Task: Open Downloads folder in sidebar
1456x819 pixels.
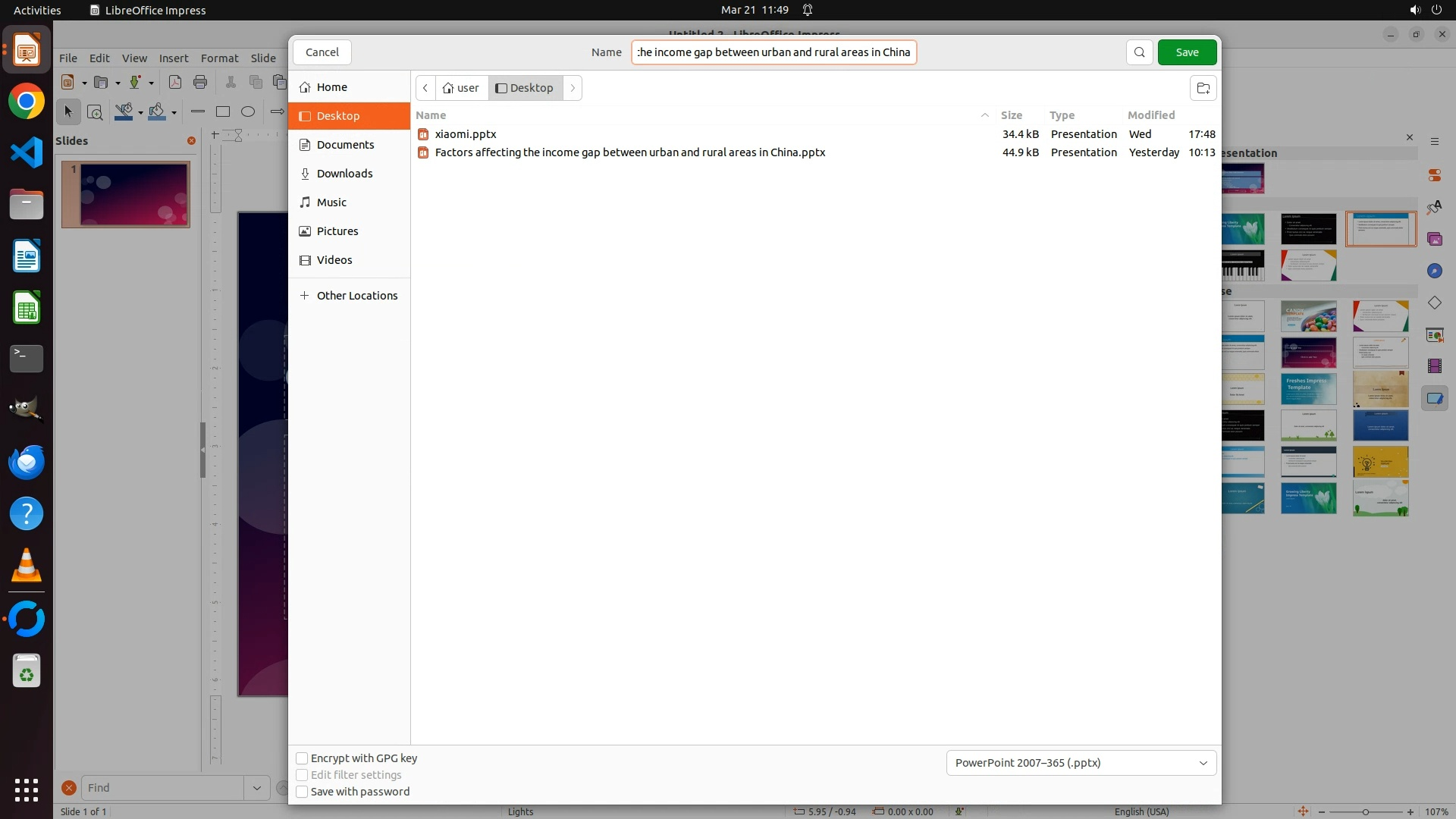Action: pyautogui.click(x=344, y=174)
